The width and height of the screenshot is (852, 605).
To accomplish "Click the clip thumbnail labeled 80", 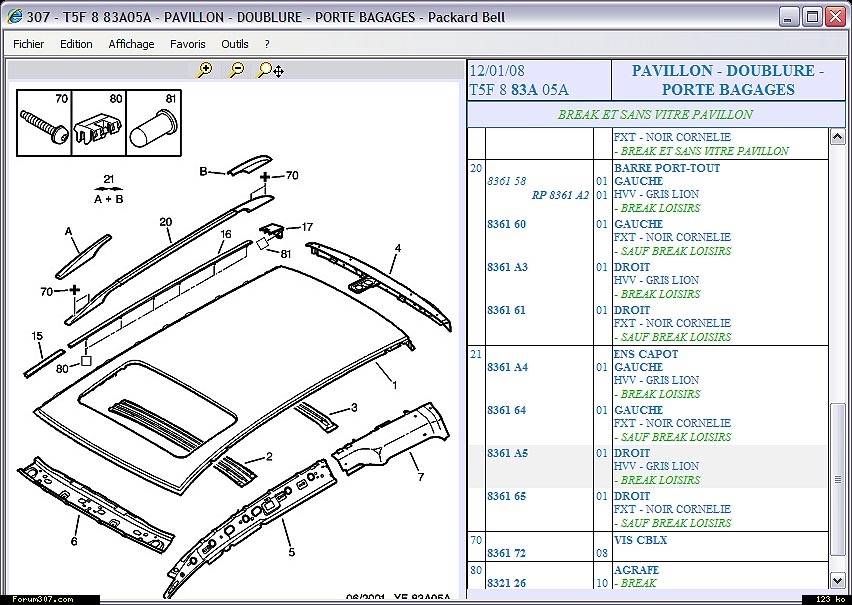I will 99,123.
